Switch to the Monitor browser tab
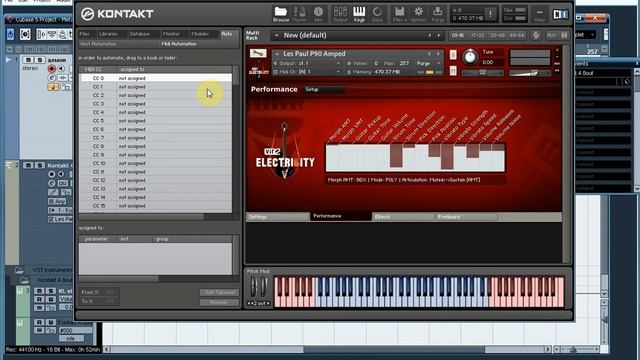 171,34
